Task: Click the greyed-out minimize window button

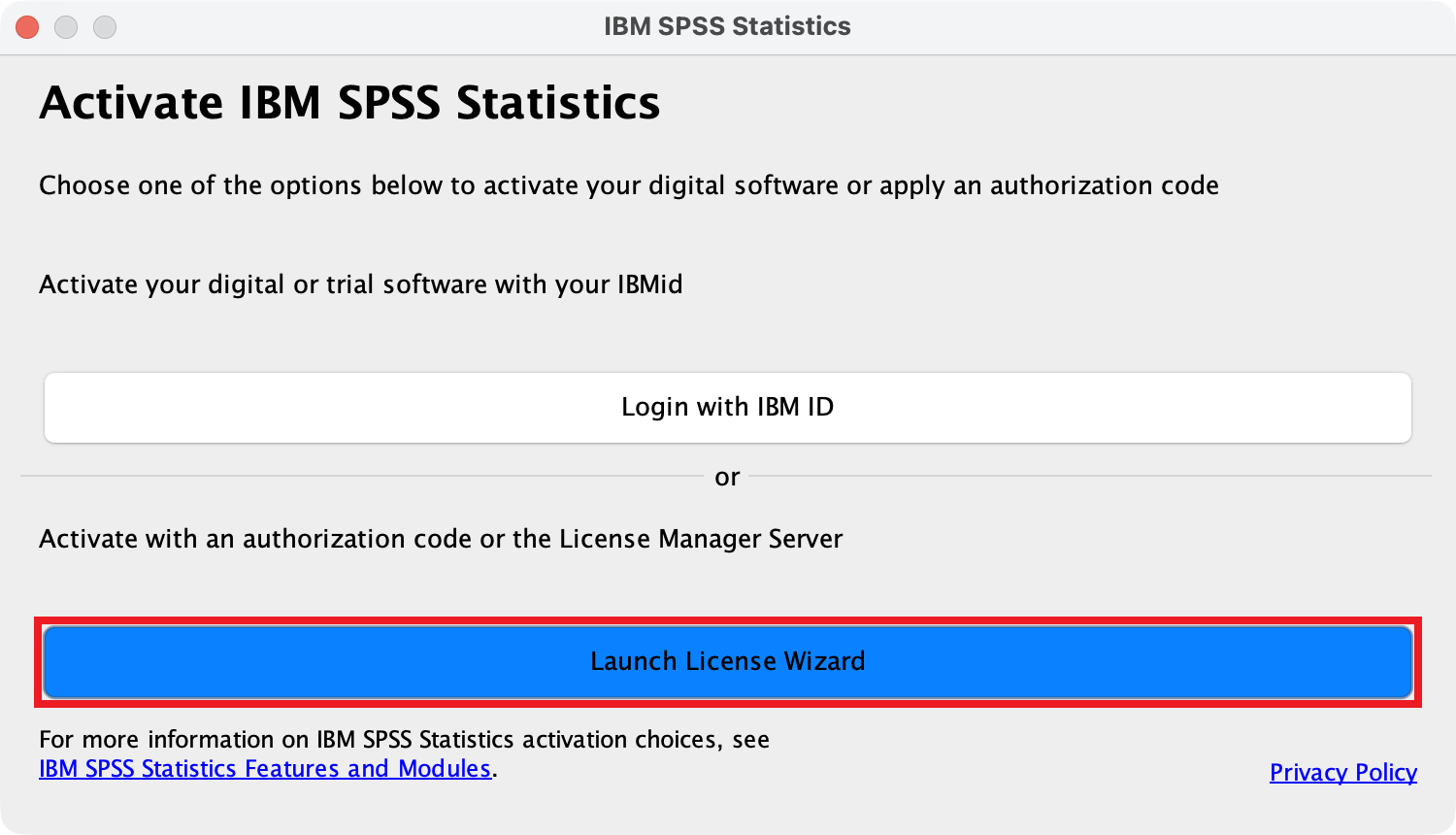Action: 66,27
